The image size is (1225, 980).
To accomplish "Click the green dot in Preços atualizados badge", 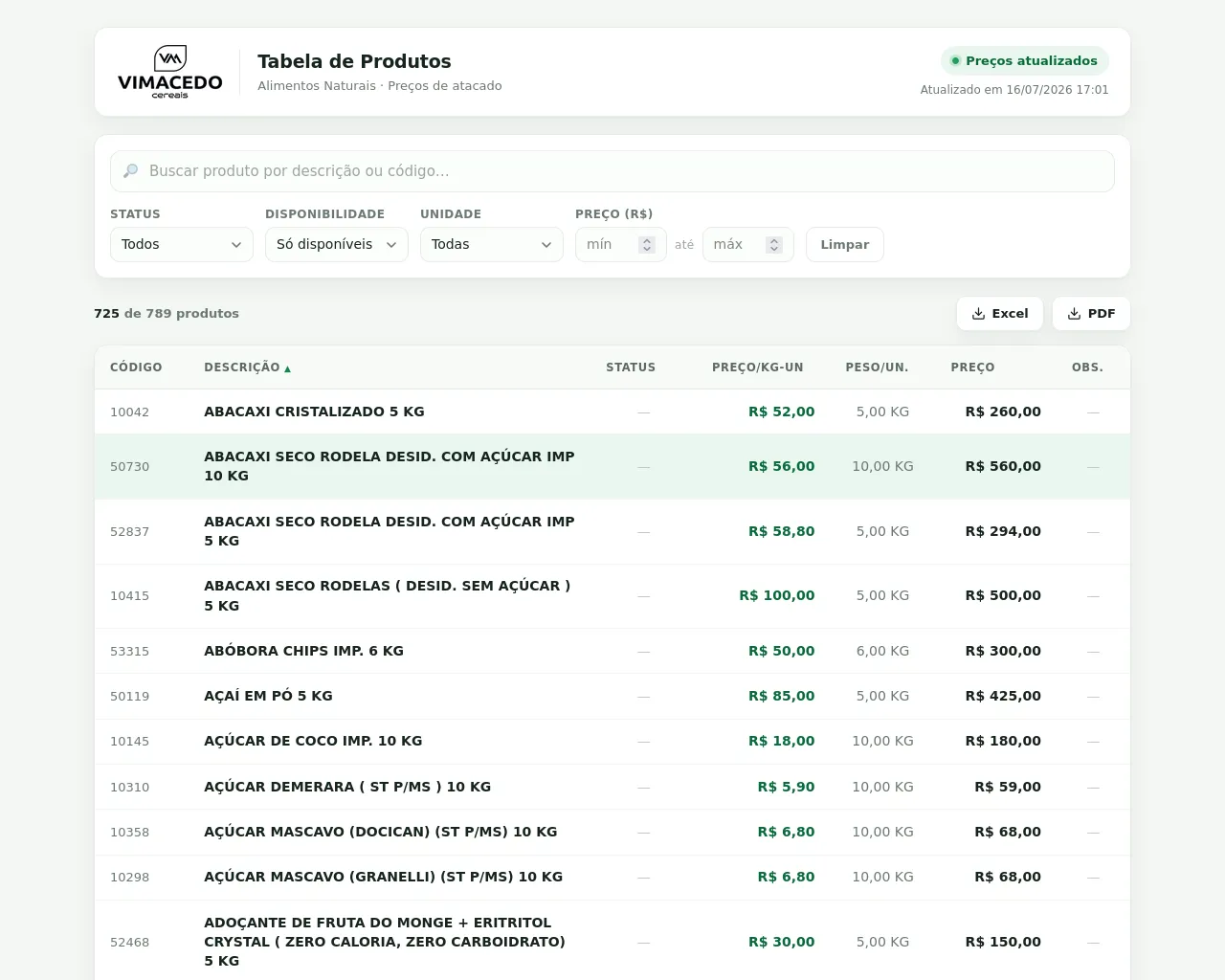I will (955, 61).
